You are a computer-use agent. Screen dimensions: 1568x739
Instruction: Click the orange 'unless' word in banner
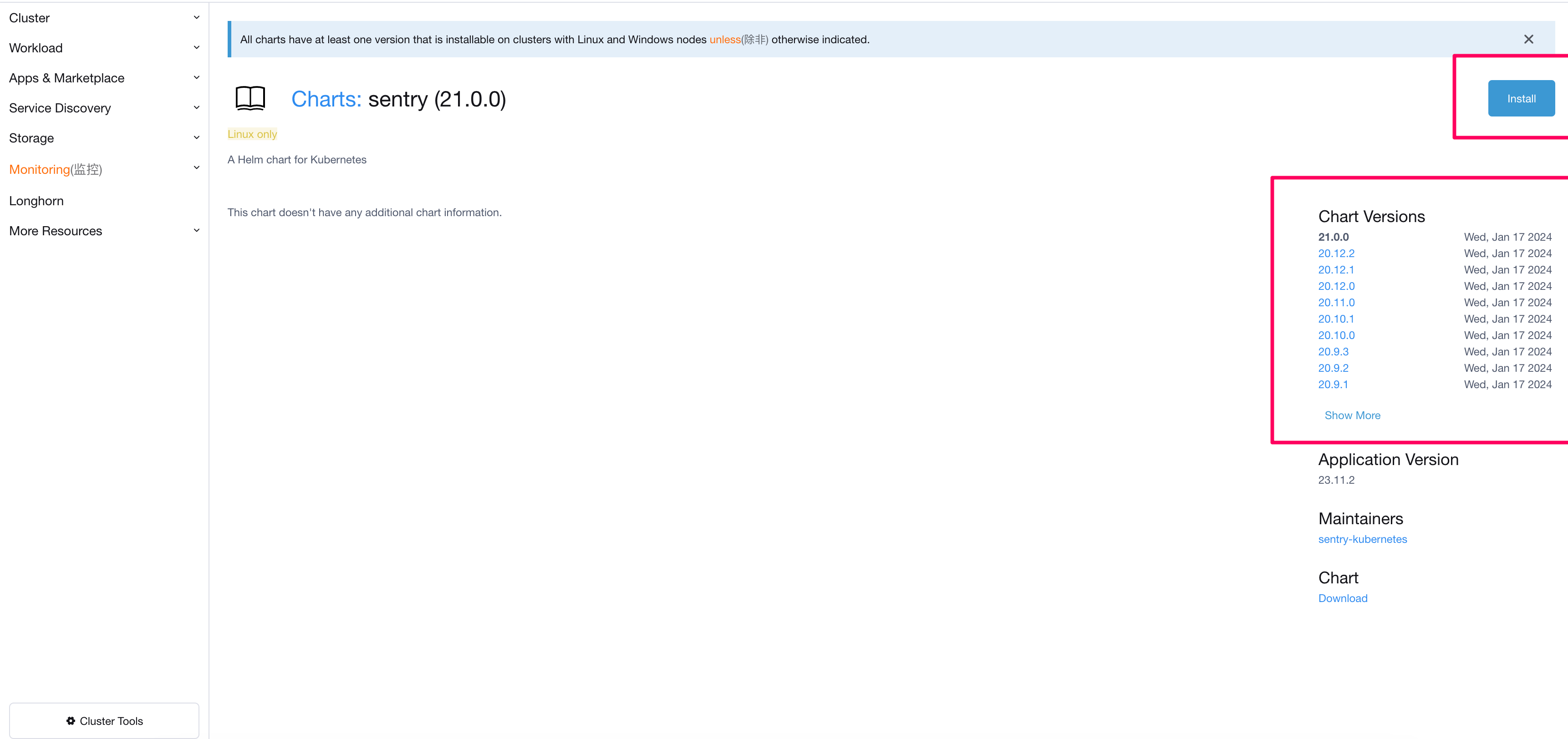[x=725, y=40]
